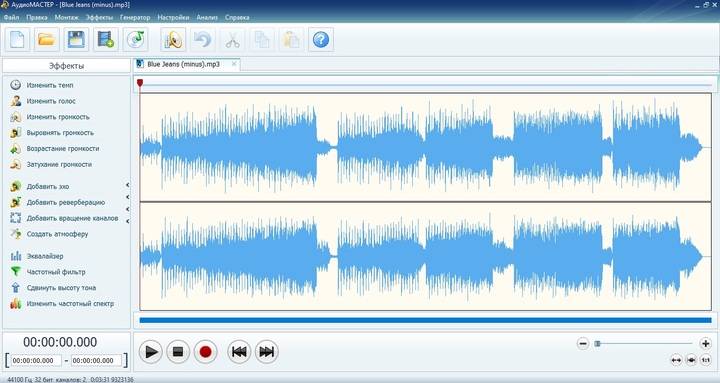720x383 pixels.
Task: Open the Файл menu
Action: 11,17
